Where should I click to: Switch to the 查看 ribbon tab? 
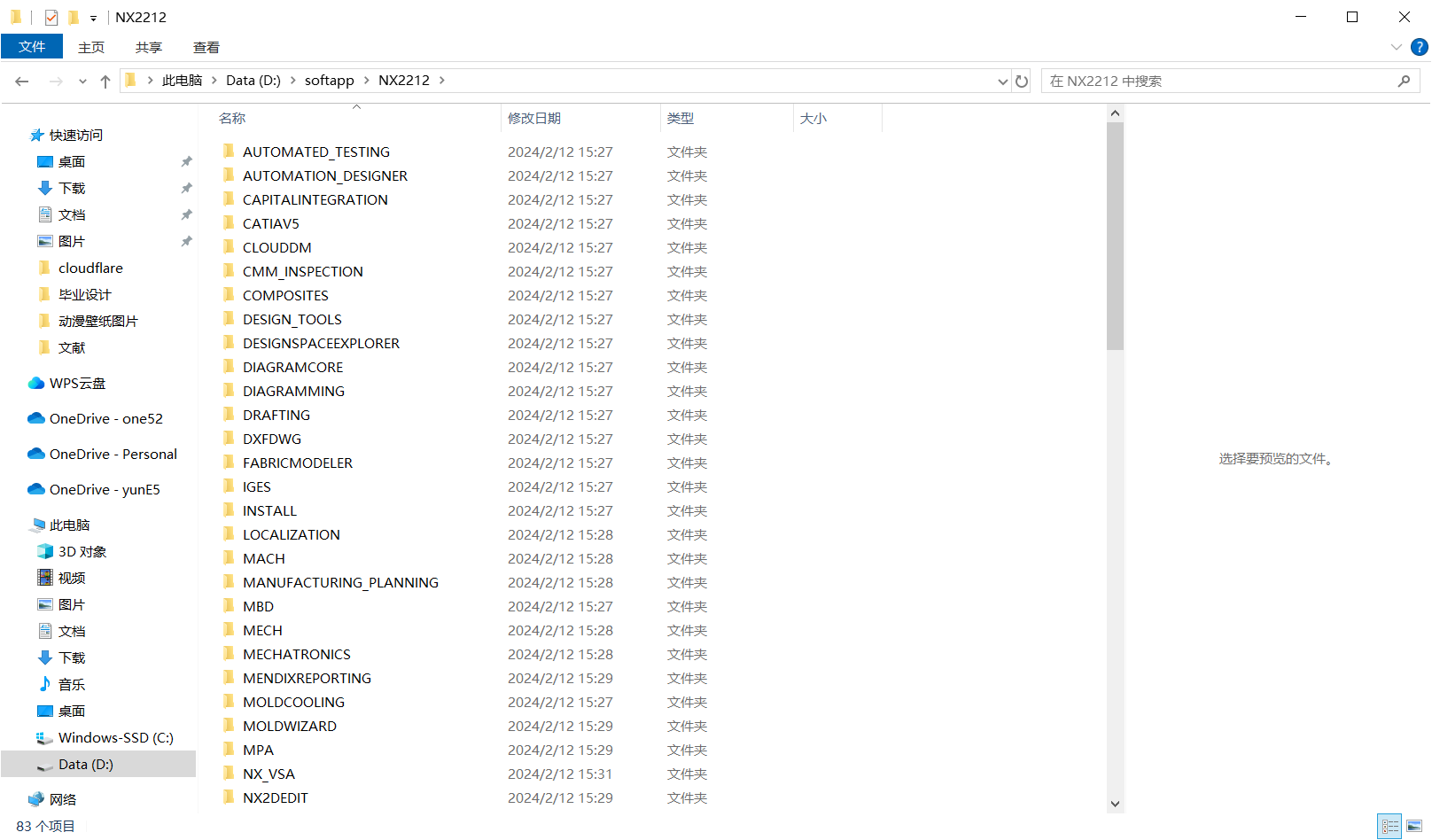206,48
